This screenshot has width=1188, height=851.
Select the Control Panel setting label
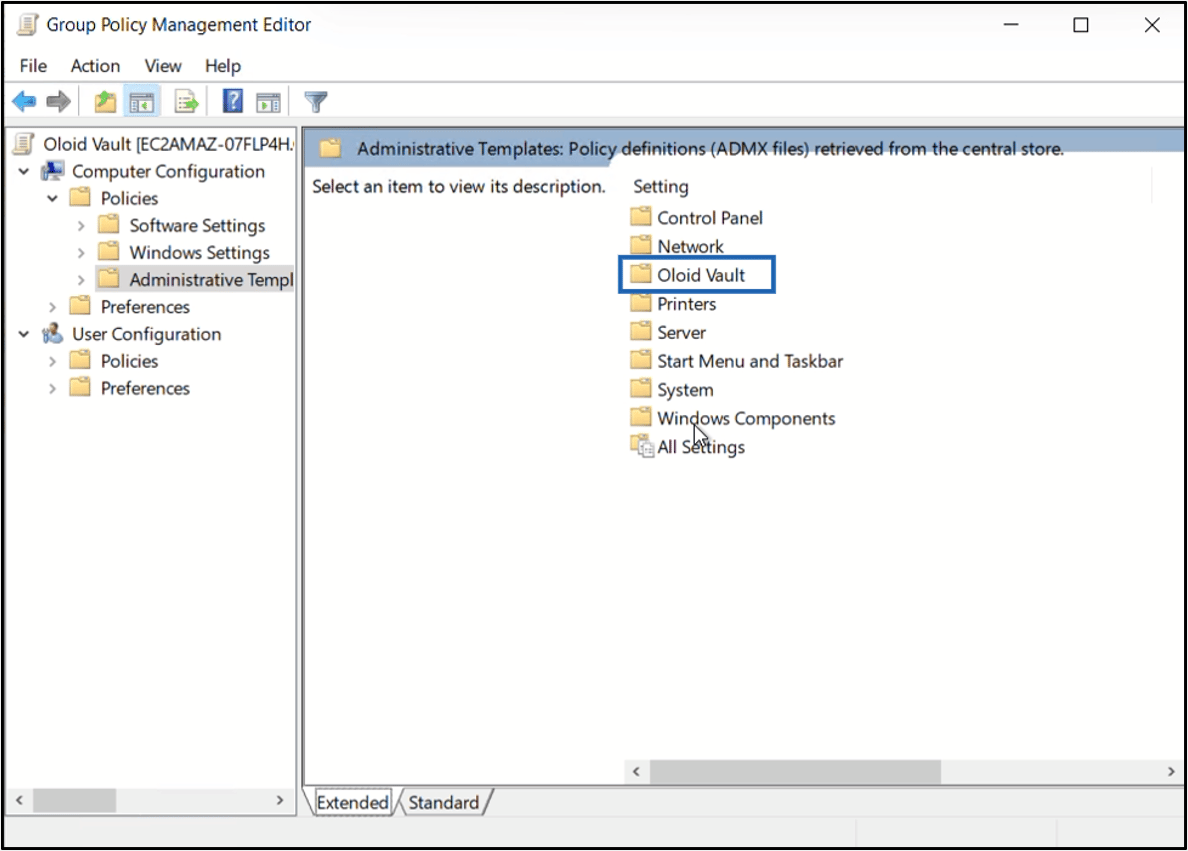[710, 217]
